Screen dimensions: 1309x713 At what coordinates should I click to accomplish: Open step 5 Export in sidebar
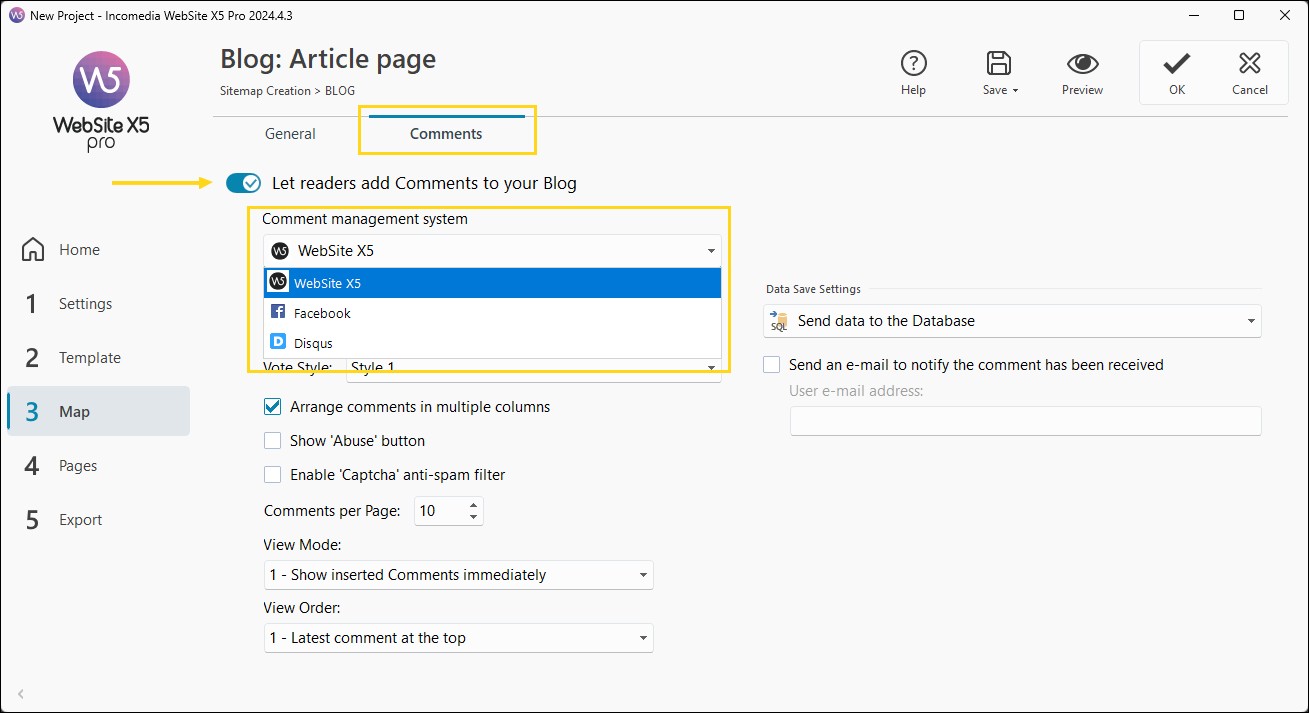pyautogui.click(x=98, y=520)
